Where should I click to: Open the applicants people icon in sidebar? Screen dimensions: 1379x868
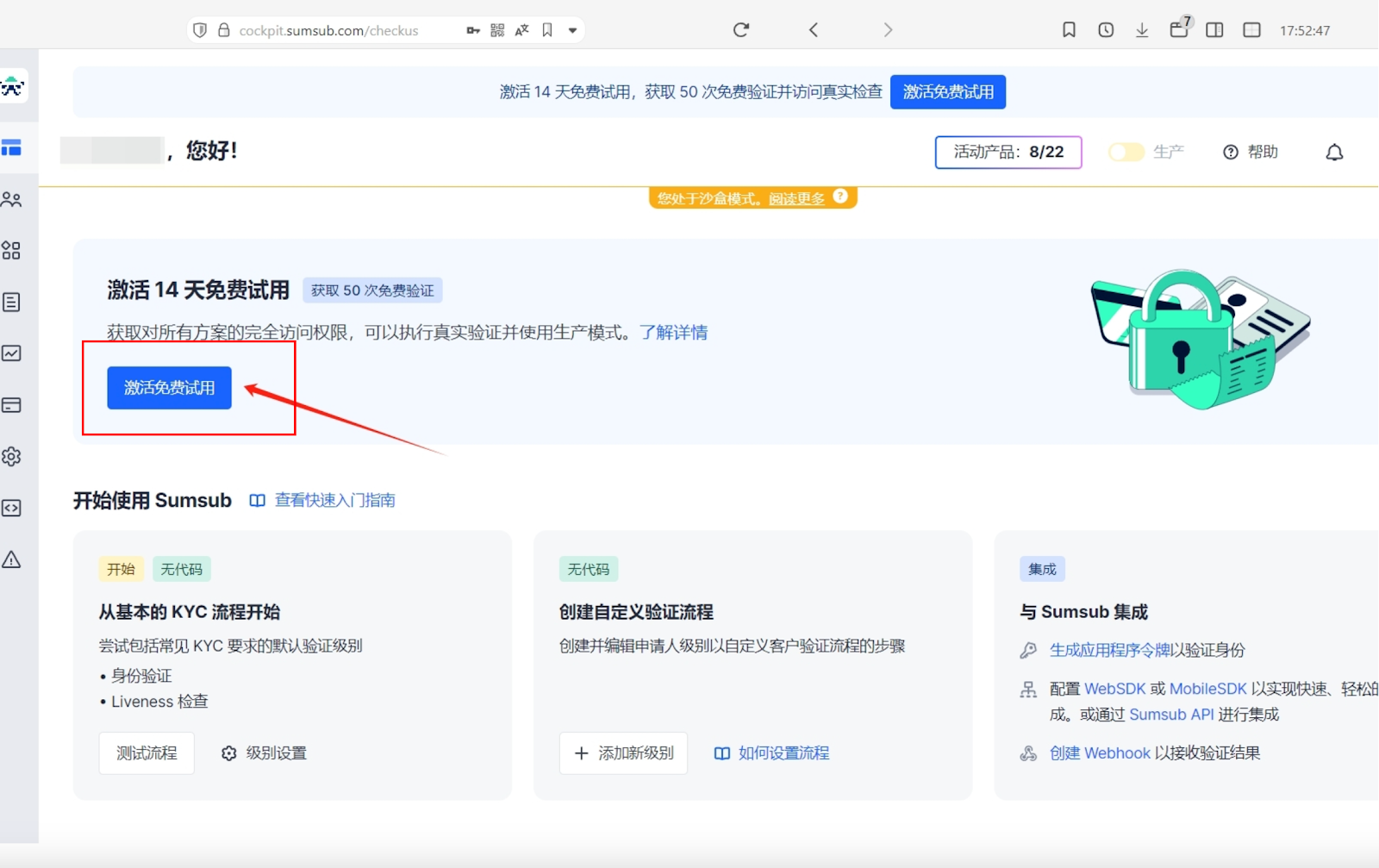(11, 200)
